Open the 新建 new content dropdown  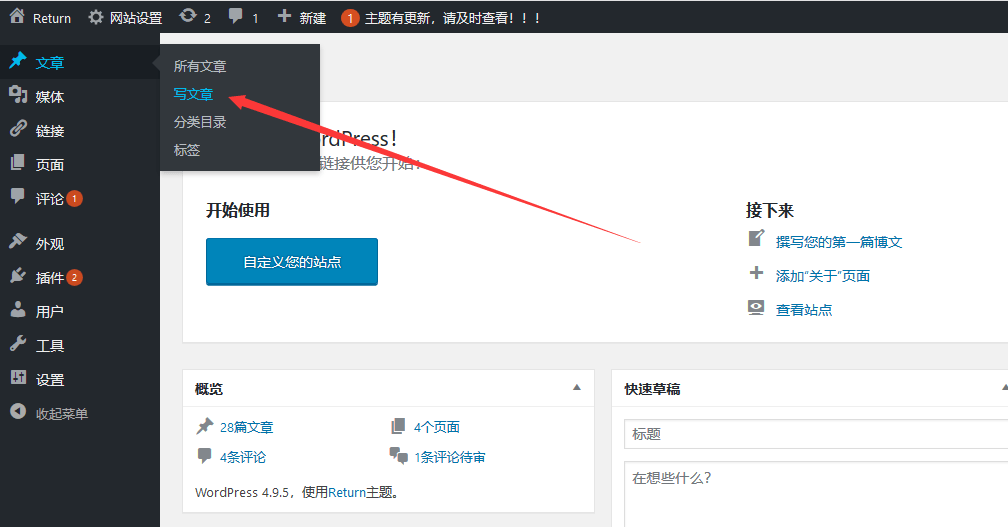coord(302,18)
